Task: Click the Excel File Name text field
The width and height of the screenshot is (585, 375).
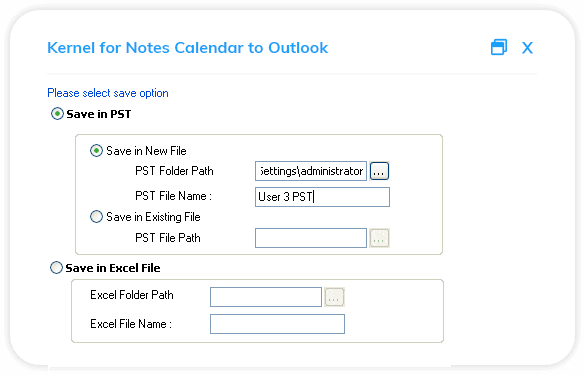Action: point(277,324)
